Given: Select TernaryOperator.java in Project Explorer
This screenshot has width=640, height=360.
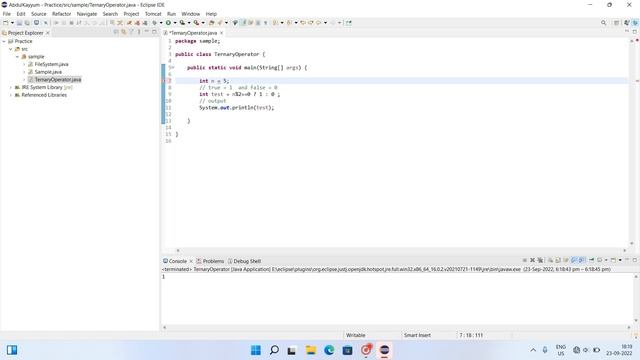Looking at the screenshot, I should coord(58,80).
